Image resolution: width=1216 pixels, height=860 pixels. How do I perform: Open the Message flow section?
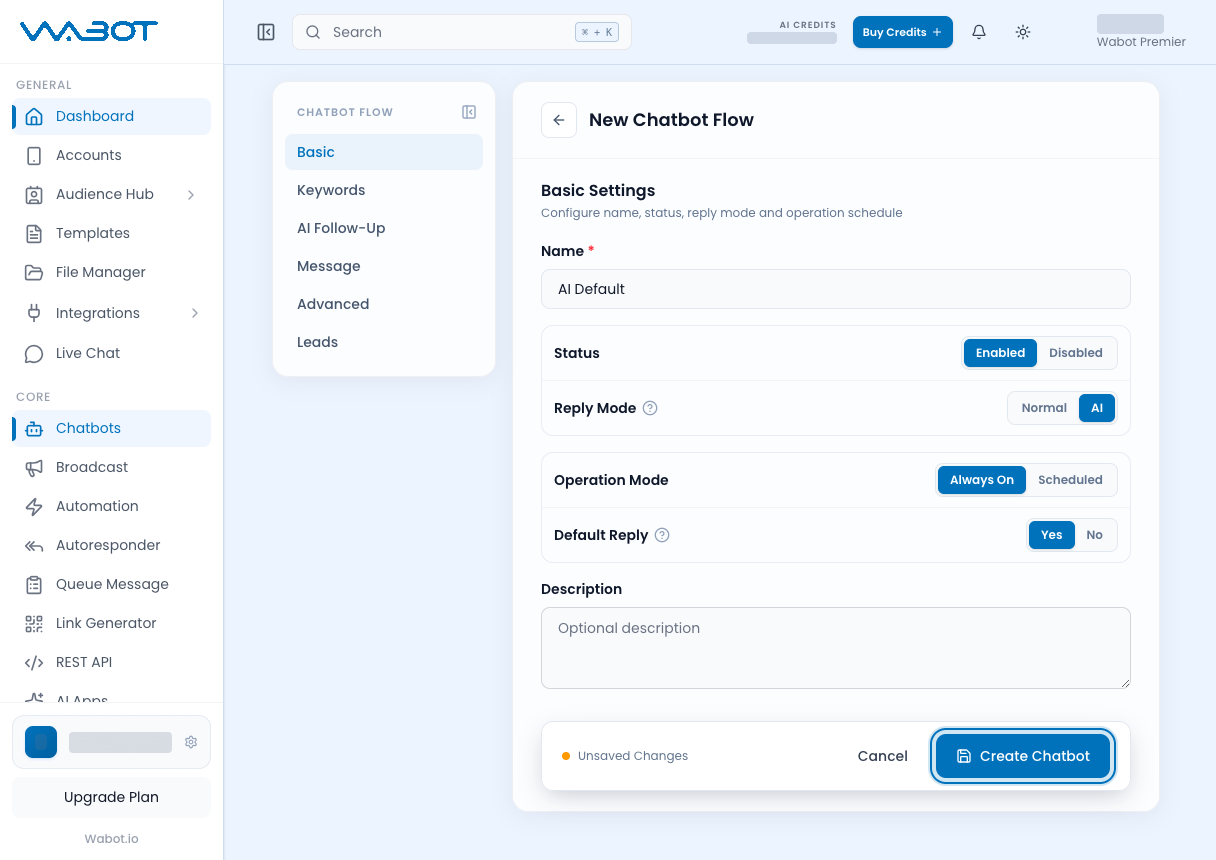[x=384, y=266]
